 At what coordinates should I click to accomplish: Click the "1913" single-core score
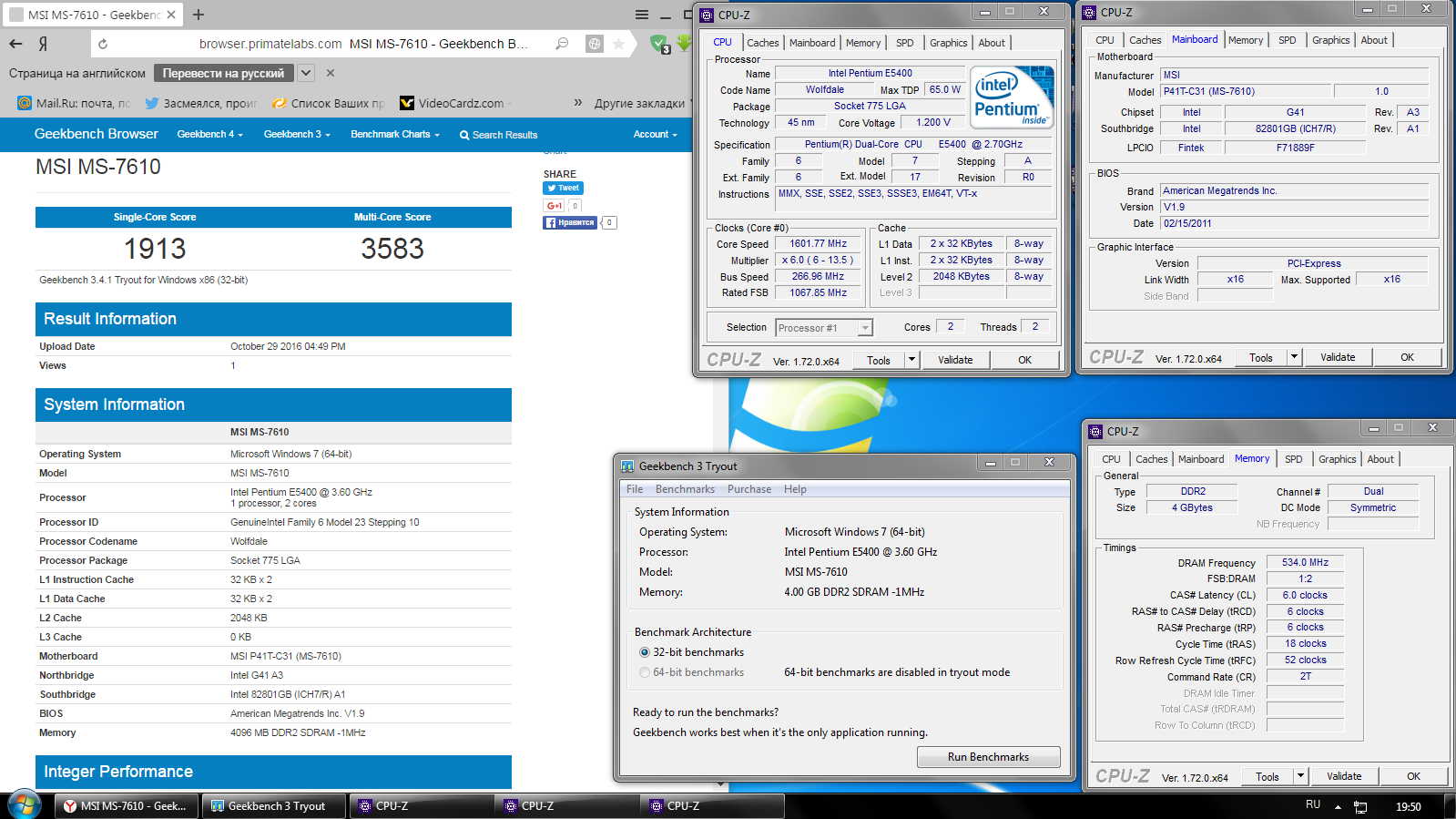click(155, 249)
